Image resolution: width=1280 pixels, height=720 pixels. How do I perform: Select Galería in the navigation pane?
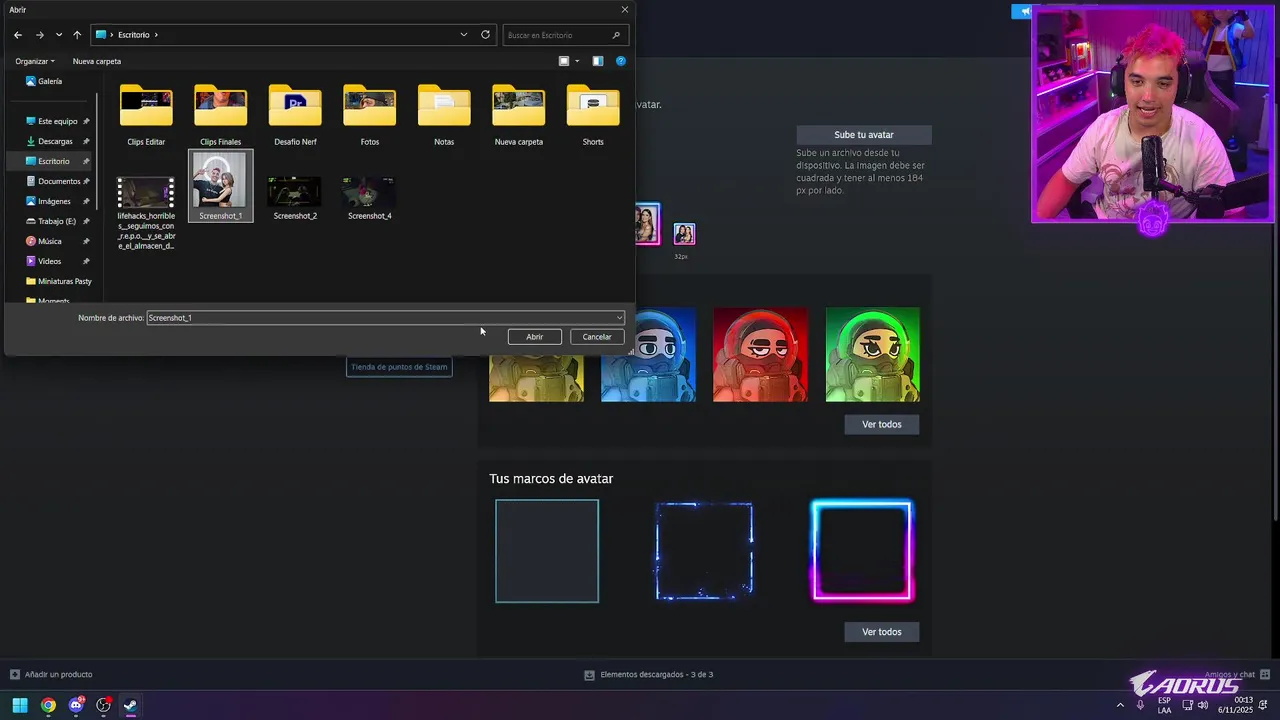44,81
